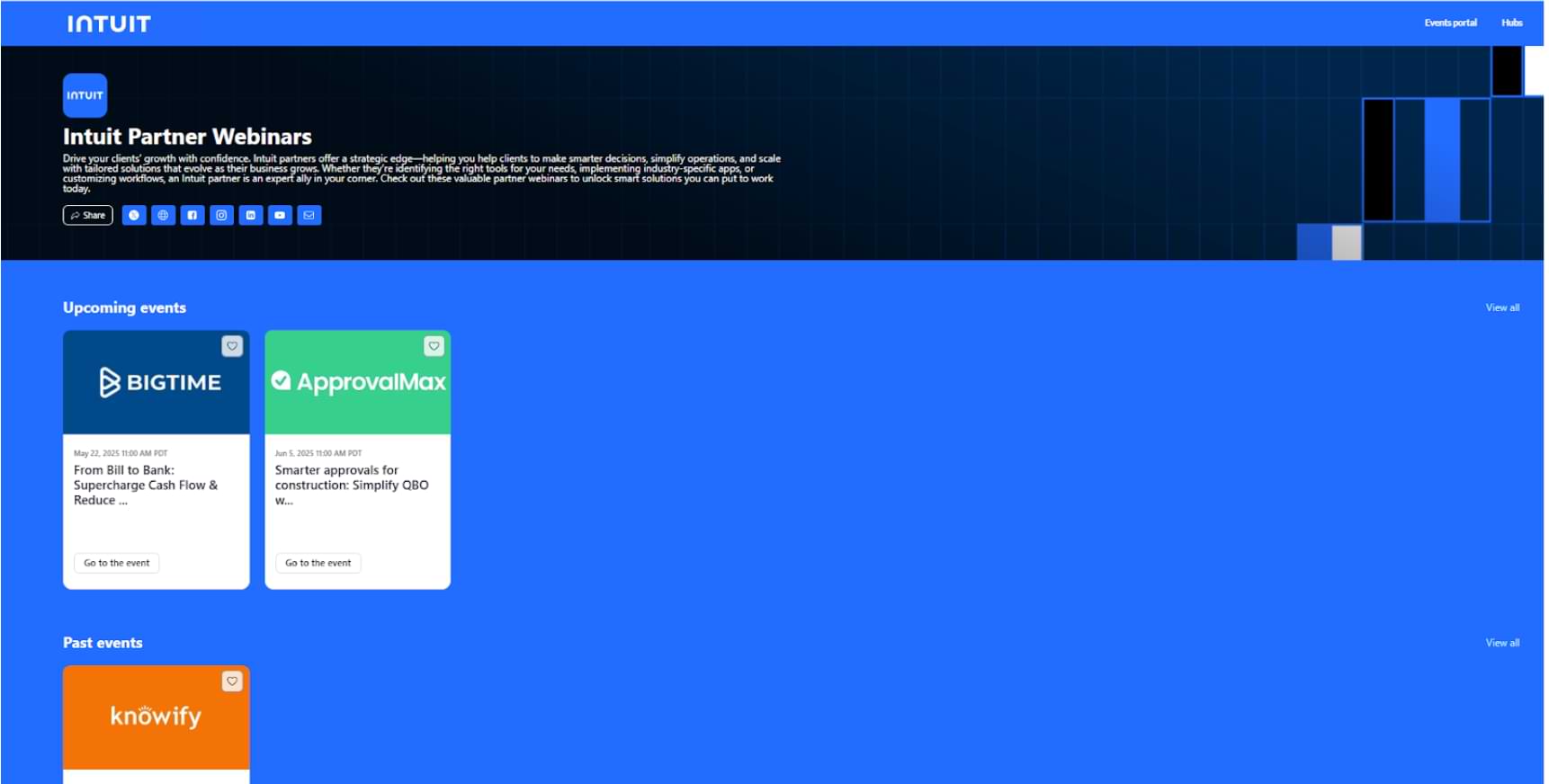The image size is (1549, 784).
Task: Go to the ApprovalMax event
Action: 318,563
